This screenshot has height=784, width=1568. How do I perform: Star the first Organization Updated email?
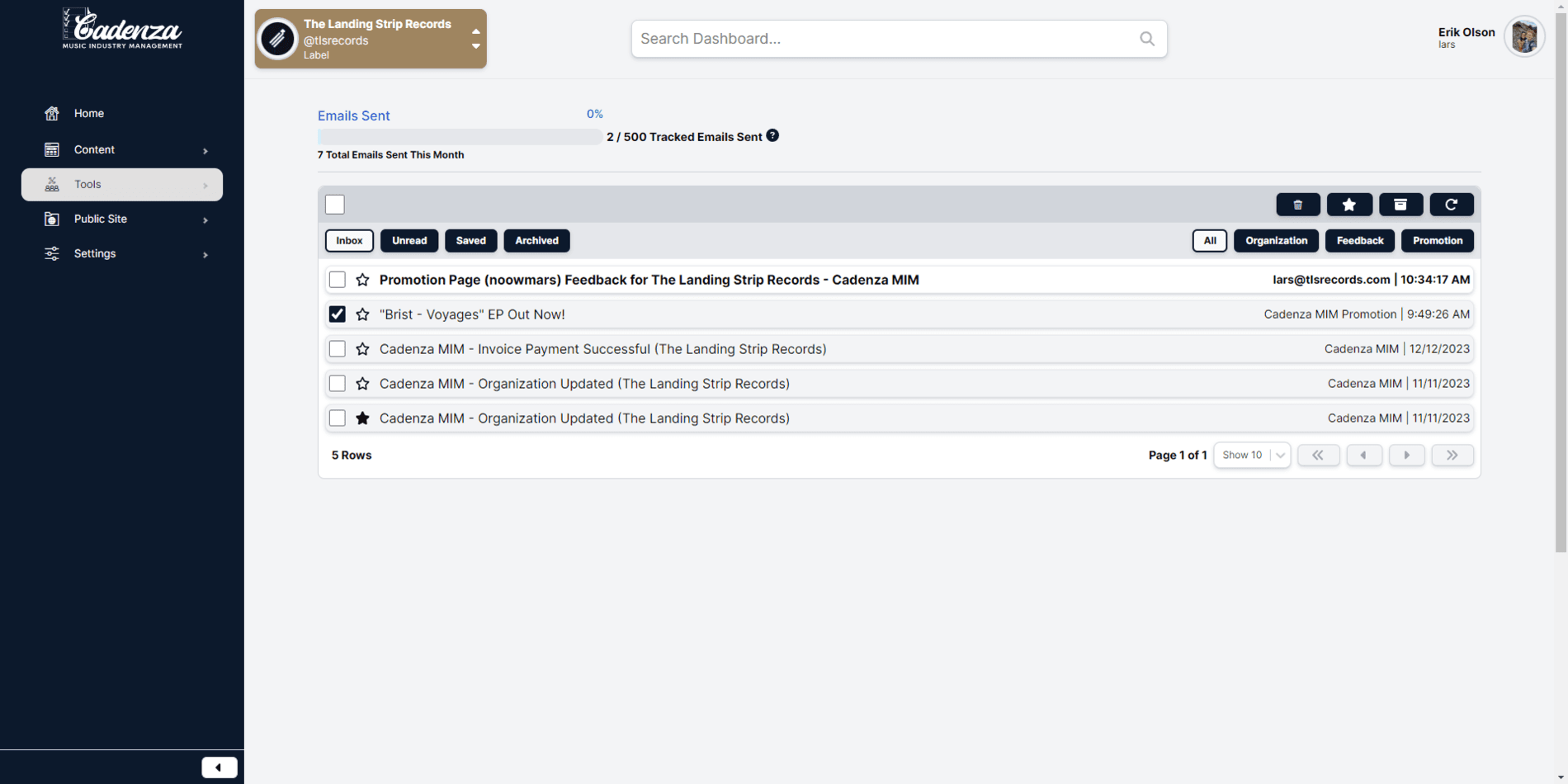coord(362,384)
